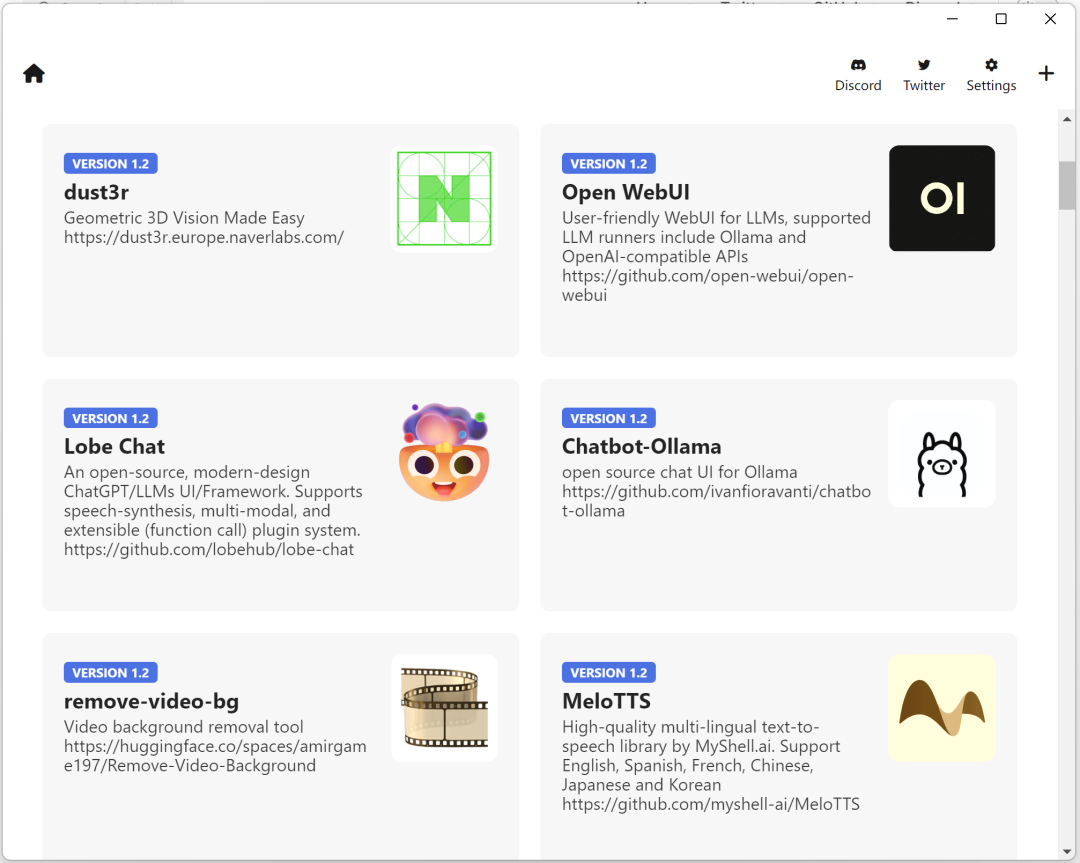Click Version 1.2 badge on Chatbot-Ollama card
The width and height of the screenshot is (1080, 863).
(608, 419)
